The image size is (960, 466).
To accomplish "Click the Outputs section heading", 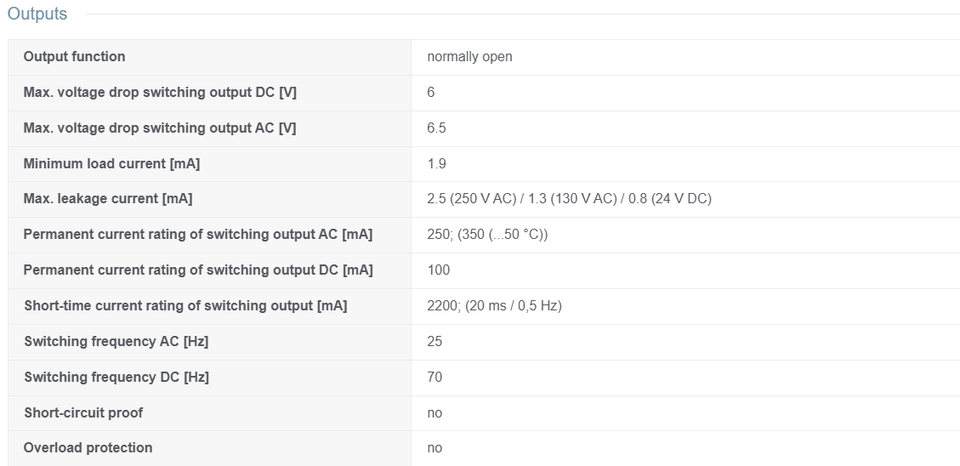I will [x=37, y=13].
